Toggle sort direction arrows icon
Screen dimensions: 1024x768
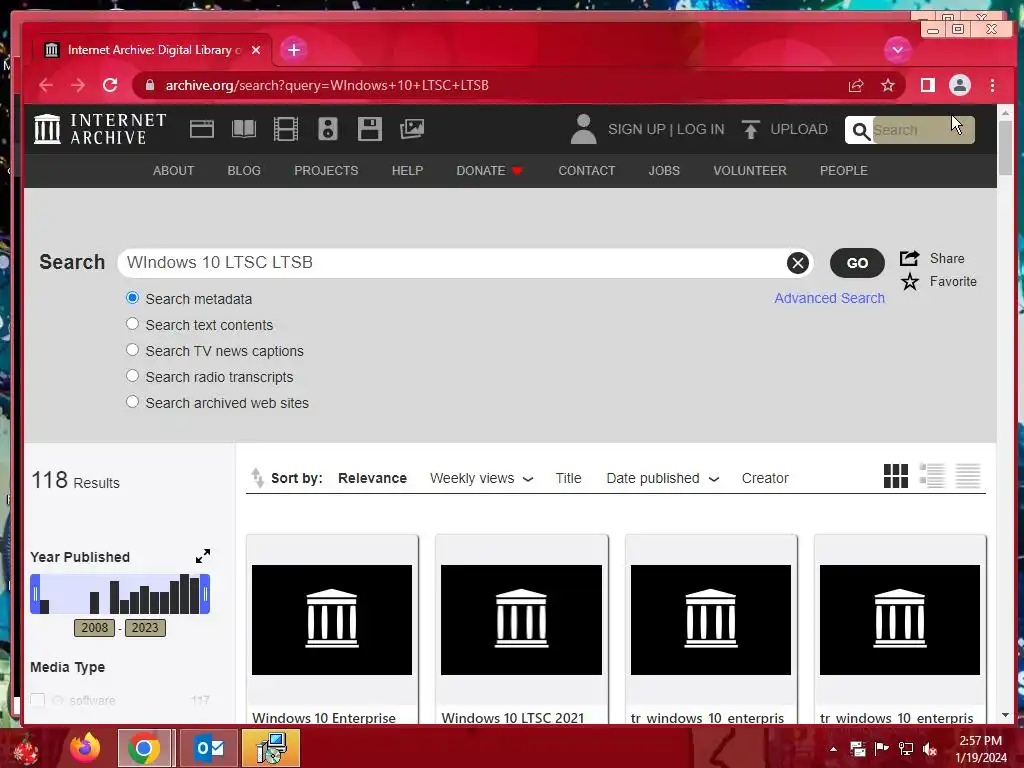(x=257, y=478)
